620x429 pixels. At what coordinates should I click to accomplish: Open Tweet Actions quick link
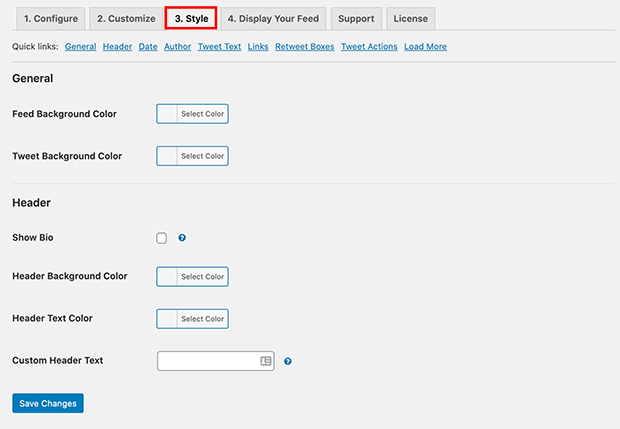pyautogui.click(x=369, y=47)
